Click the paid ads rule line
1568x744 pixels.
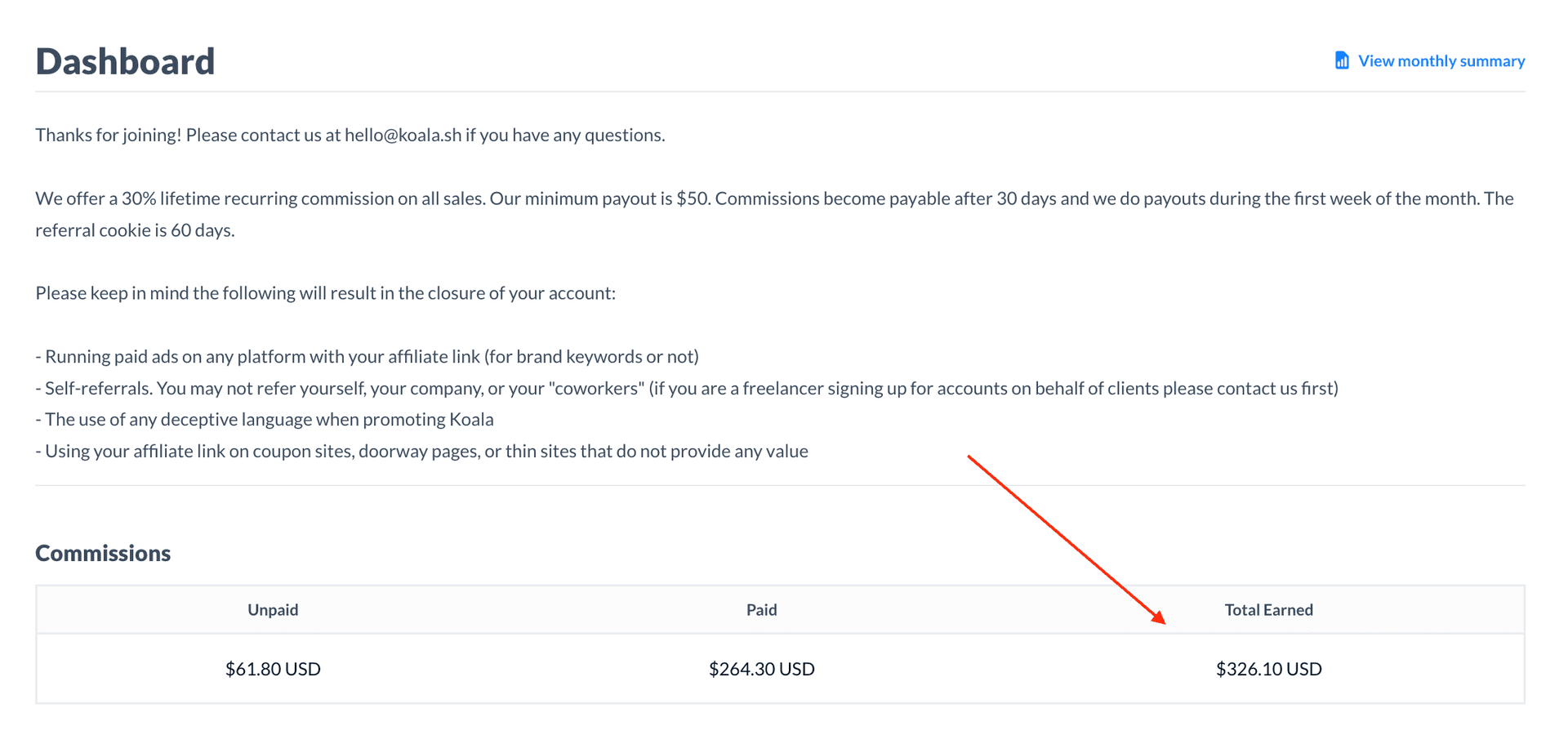point(367,356)
